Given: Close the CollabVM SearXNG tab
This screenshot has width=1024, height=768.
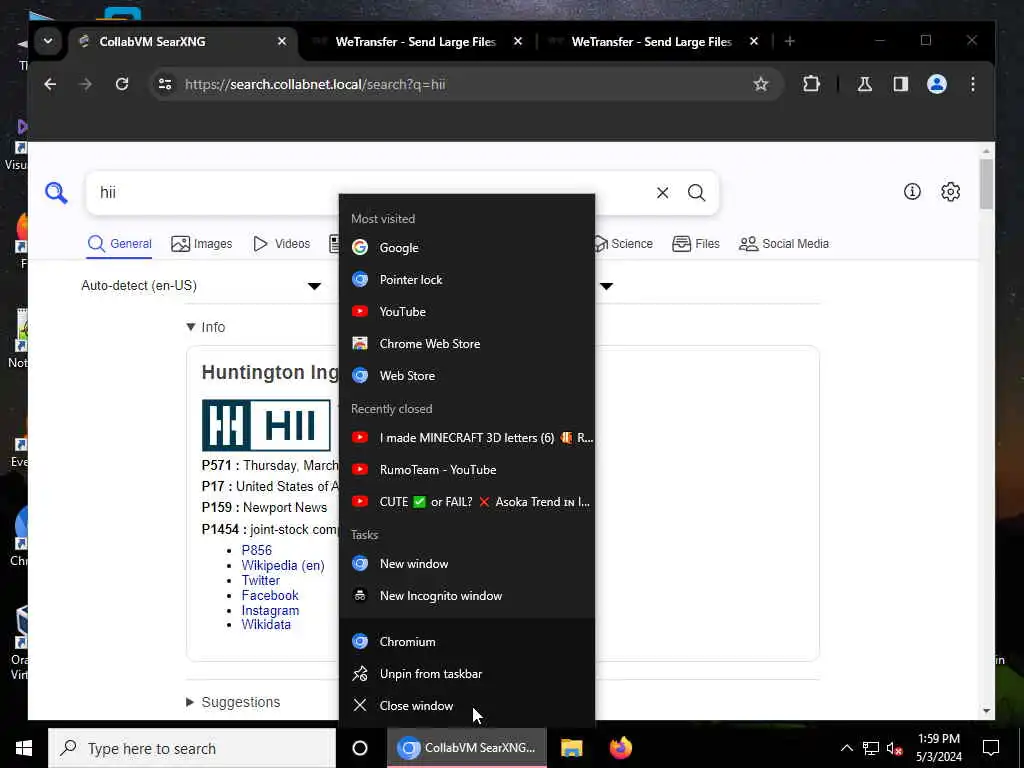Looking at the screenshot, I should pos(281,41).
